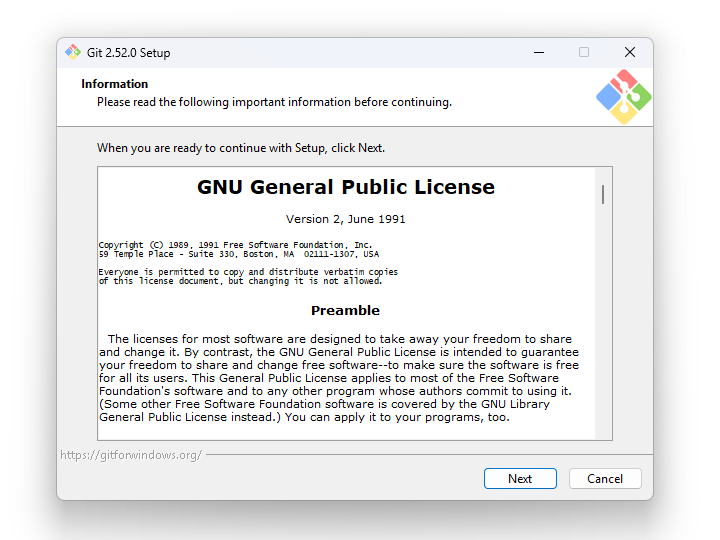This screenshot has height=540, width=720.
Task: Click 'The licenses for most software' line
Action: click(340, 339)
